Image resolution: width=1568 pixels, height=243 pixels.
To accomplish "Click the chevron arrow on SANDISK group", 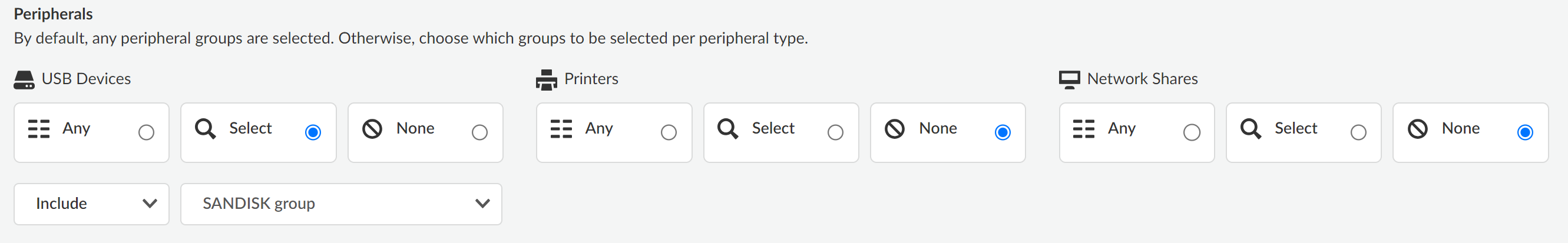I will point(482,204).
